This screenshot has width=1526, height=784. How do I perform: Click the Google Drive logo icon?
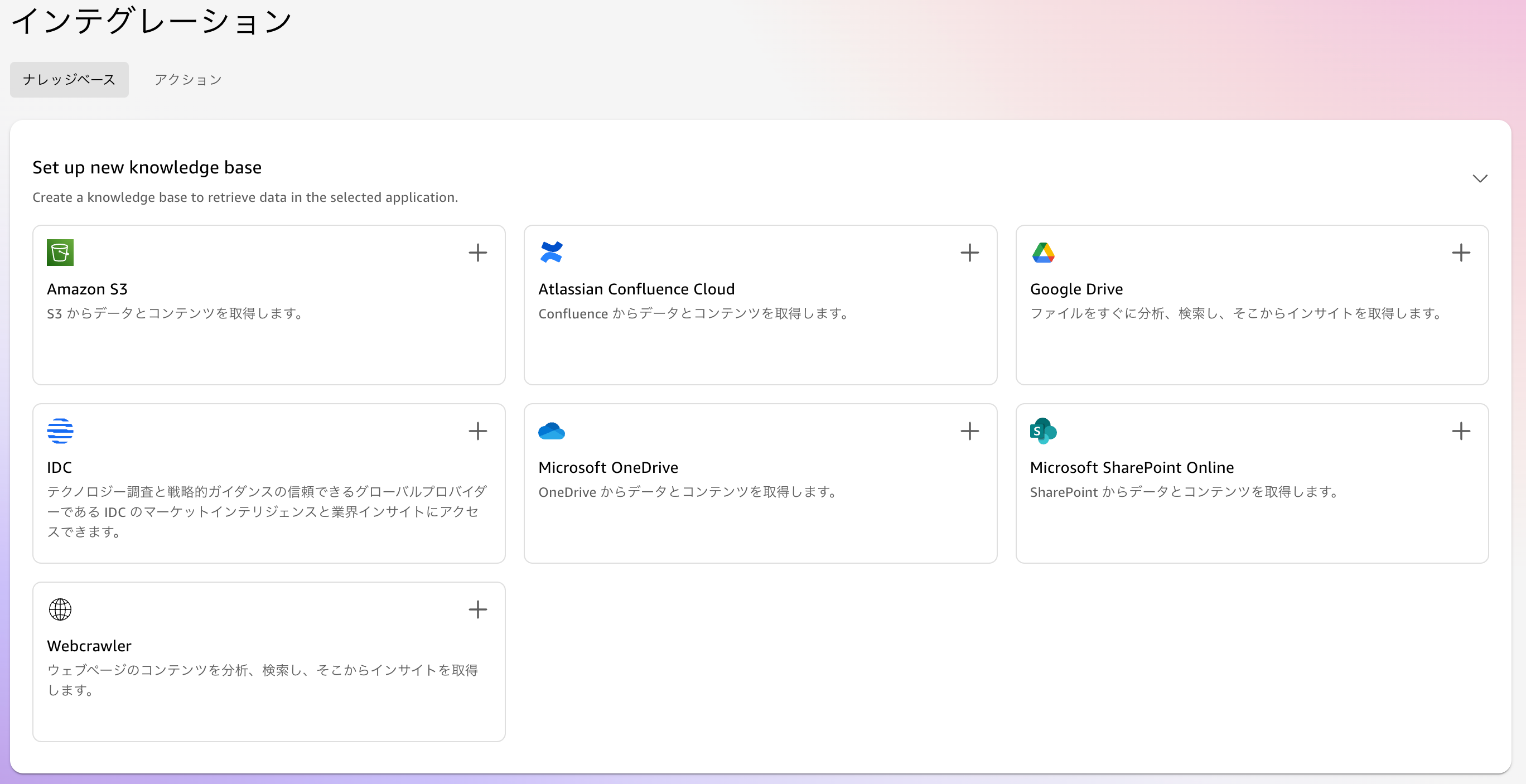tap(1043, 253)
